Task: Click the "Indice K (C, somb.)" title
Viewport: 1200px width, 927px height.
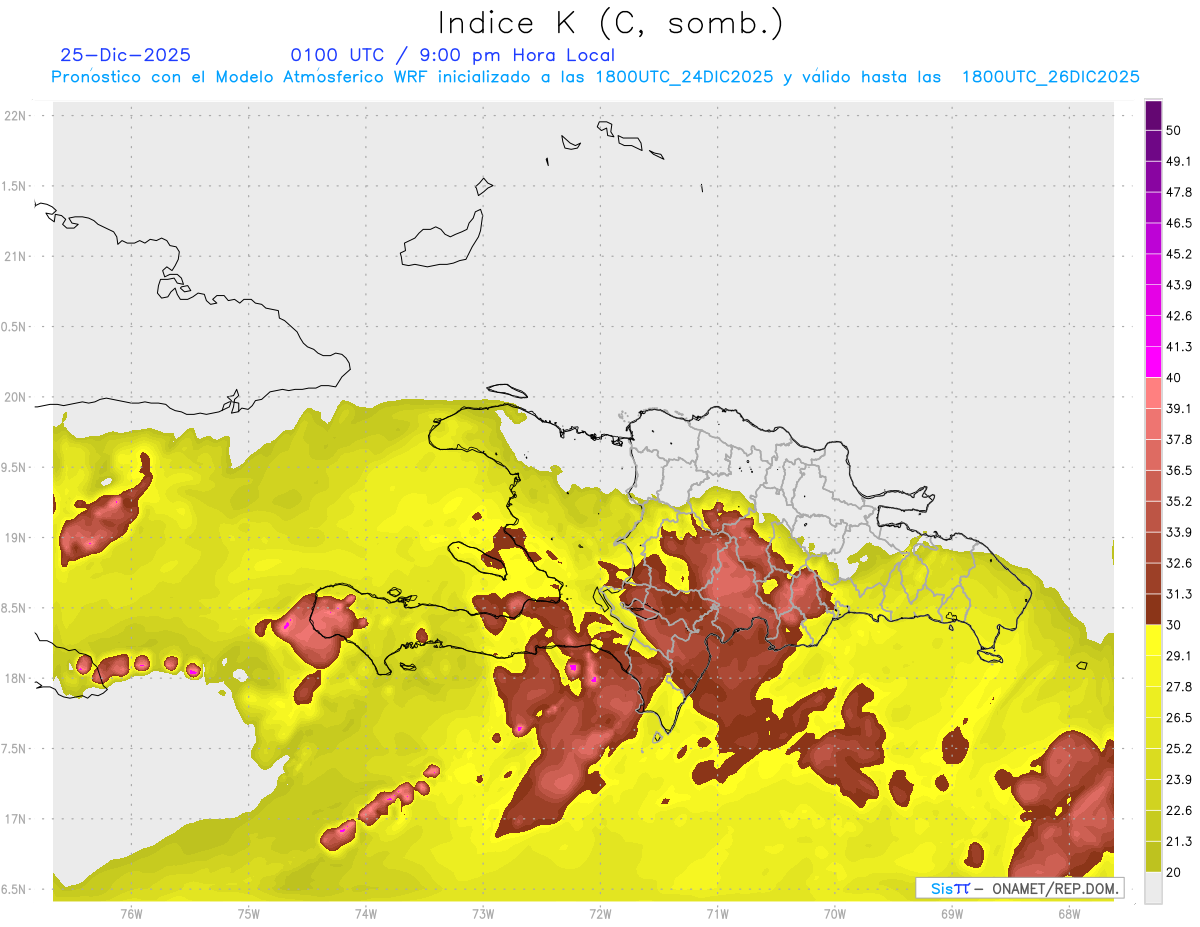Action: 610,22
